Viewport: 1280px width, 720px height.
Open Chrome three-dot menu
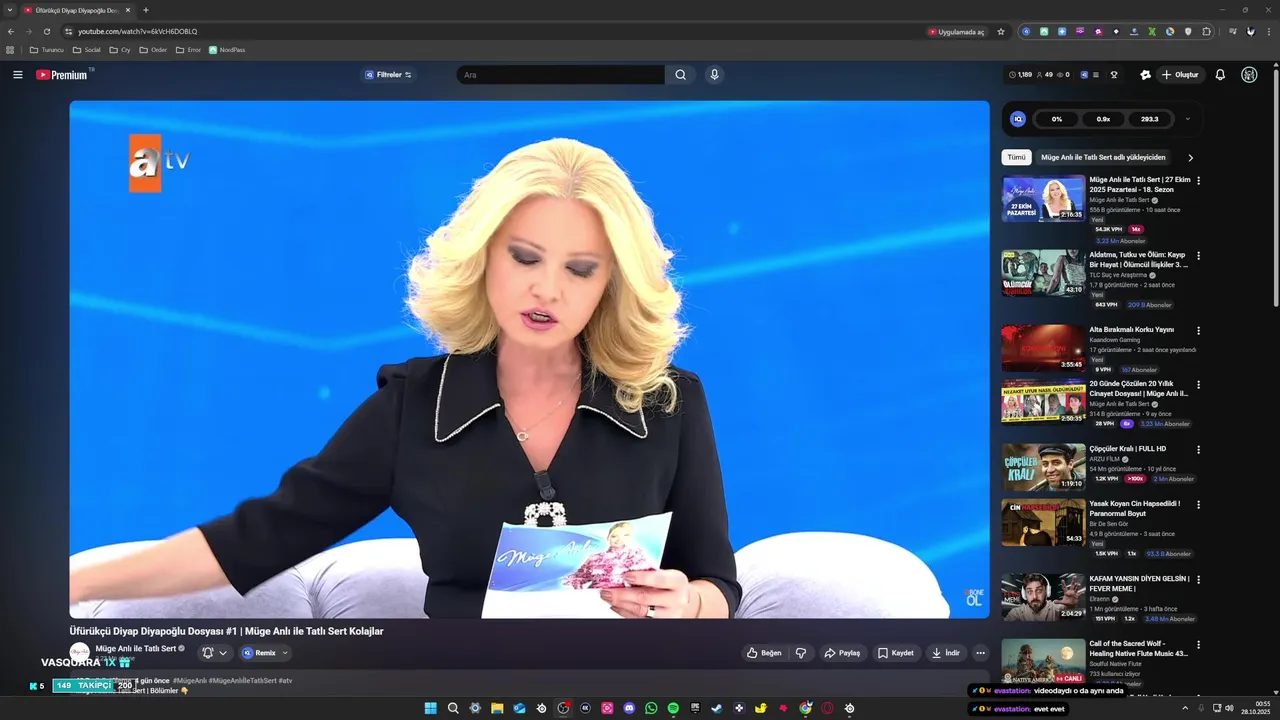[1268, 32]
